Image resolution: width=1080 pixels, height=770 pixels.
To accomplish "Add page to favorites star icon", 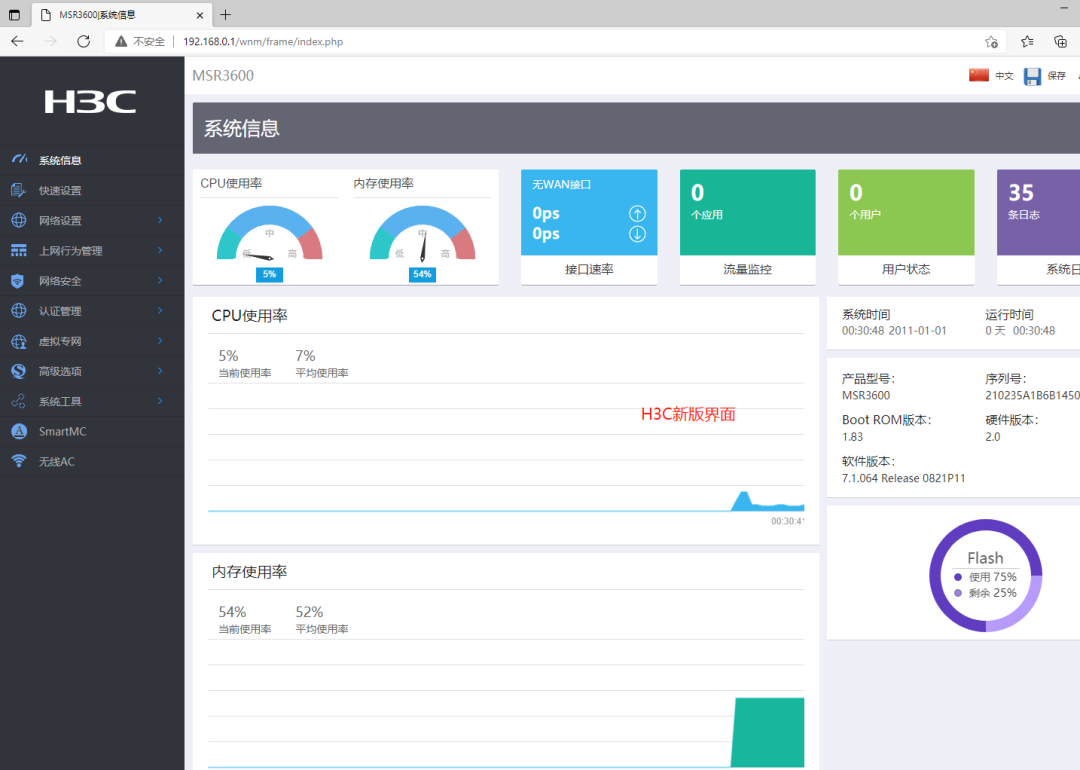I will (991, 41).
